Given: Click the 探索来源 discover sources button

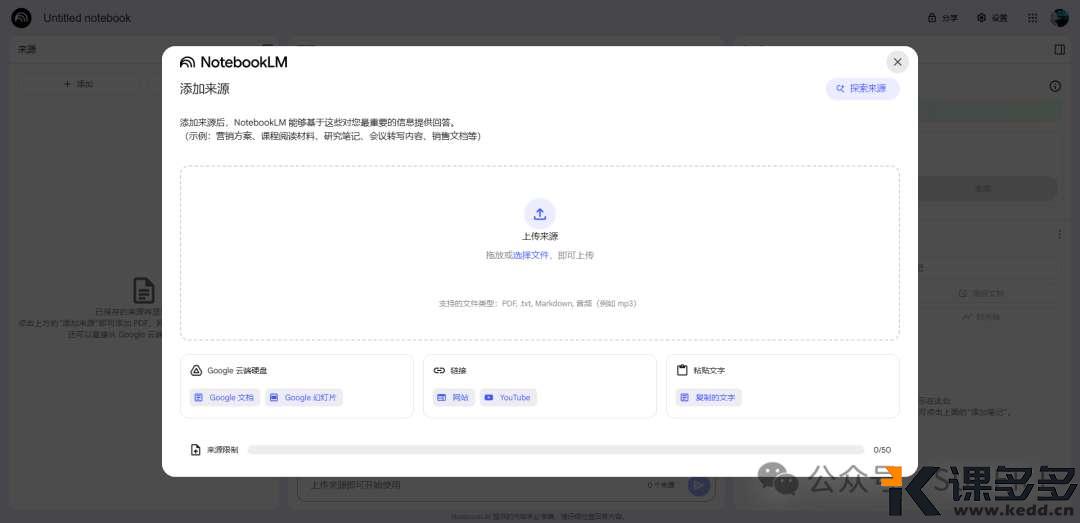Looking at the screenshot, I should [862, 89].
